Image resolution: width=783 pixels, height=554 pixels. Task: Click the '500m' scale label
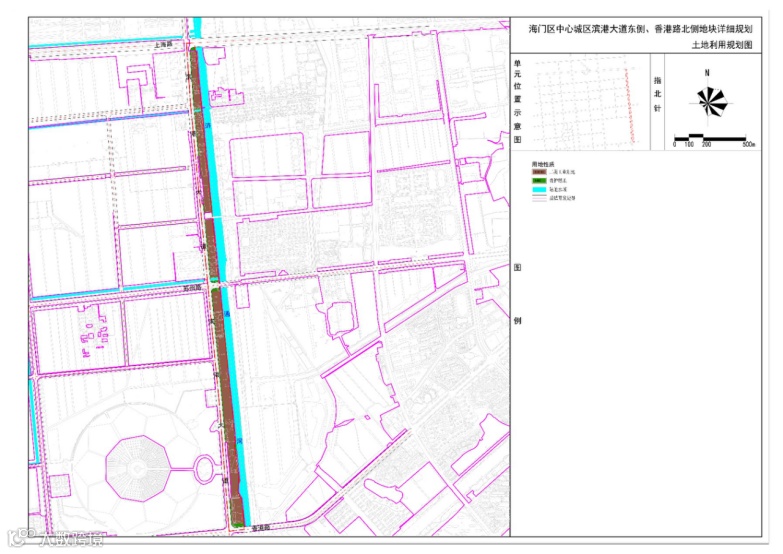[x=748, y=144]
